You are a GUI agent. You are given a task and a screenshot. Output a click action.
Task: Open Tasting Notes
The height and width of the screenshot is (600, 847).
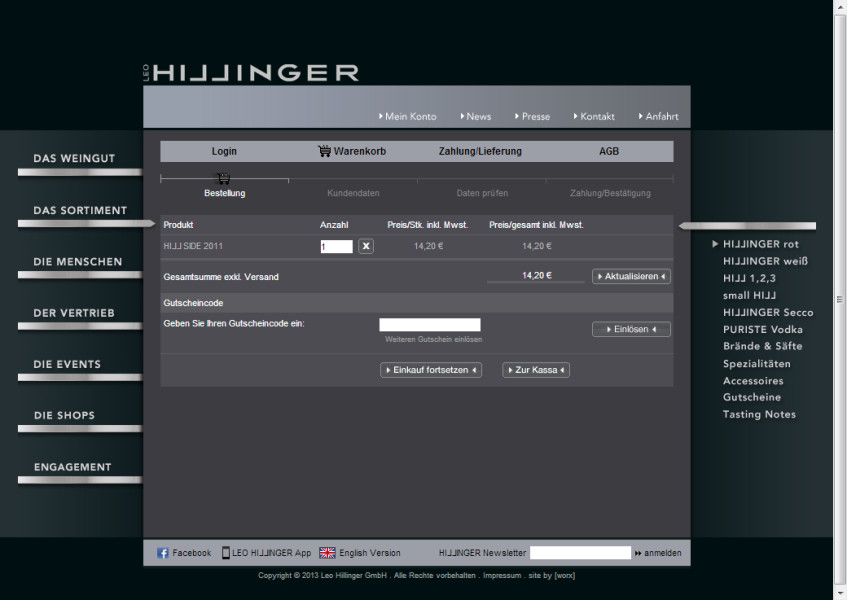[x=759, y=415]
